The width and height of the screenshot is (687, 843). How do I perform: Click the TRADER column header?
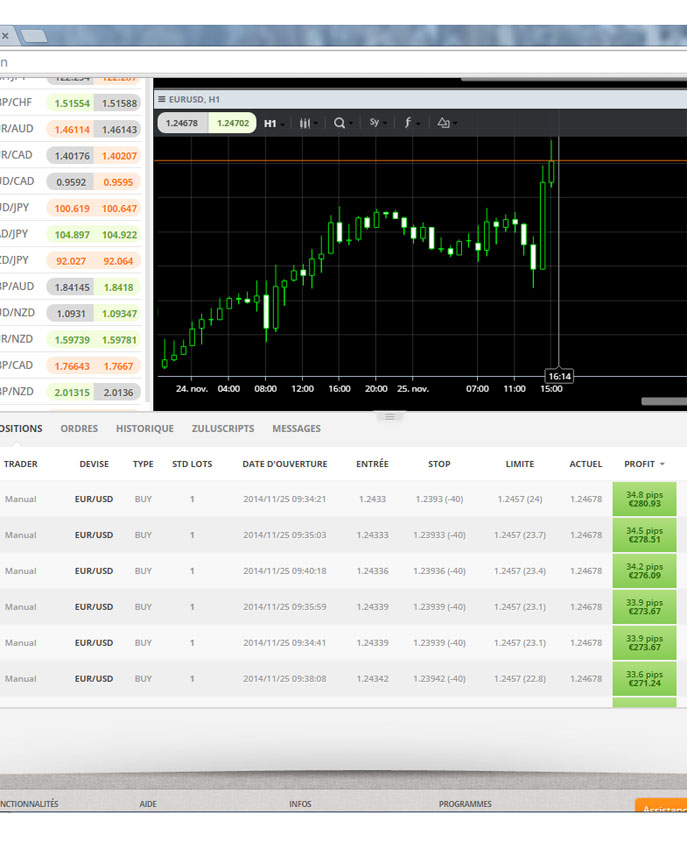20,464
